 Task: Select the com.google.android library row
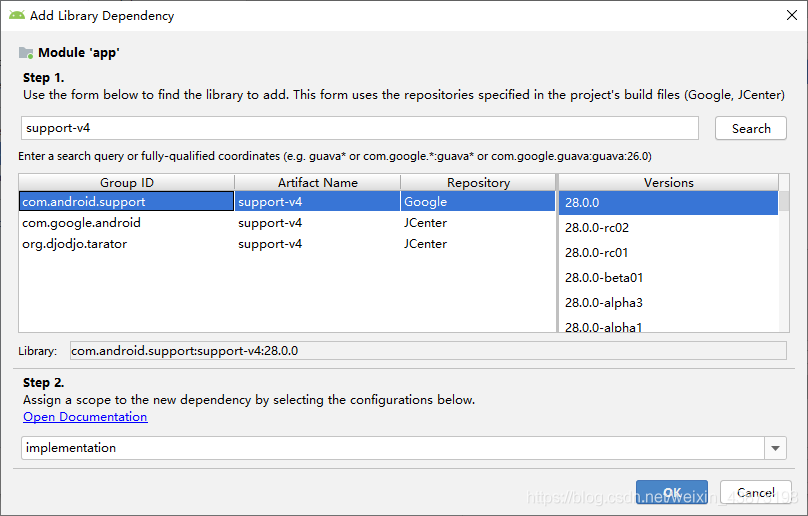tap(287, 223)
